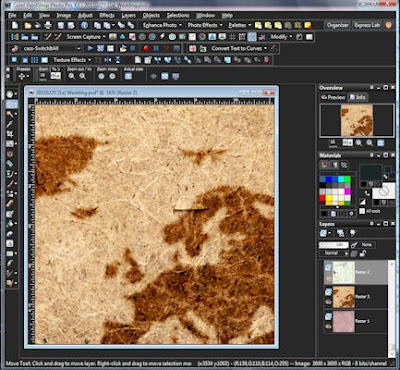Pick the yellow swatch in Materials palette
The image size is (400, 370).
[329, 198]
